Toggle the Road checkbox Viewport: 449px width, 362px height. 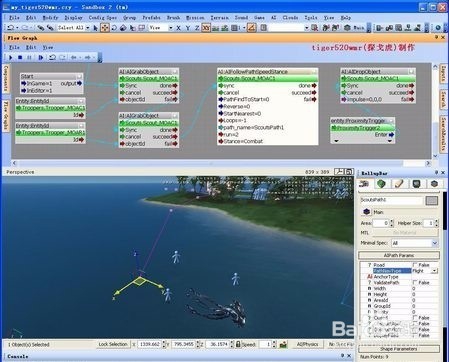point(415,265)
